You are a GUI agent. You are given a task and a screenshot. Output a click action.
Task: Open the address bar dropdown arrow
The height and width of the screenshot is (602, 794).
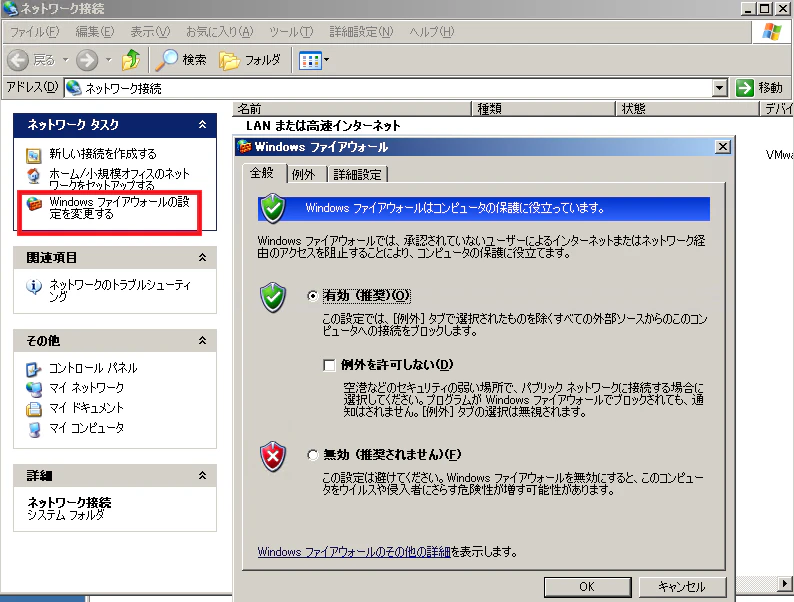pyautogui.click(x=720, y=88)
